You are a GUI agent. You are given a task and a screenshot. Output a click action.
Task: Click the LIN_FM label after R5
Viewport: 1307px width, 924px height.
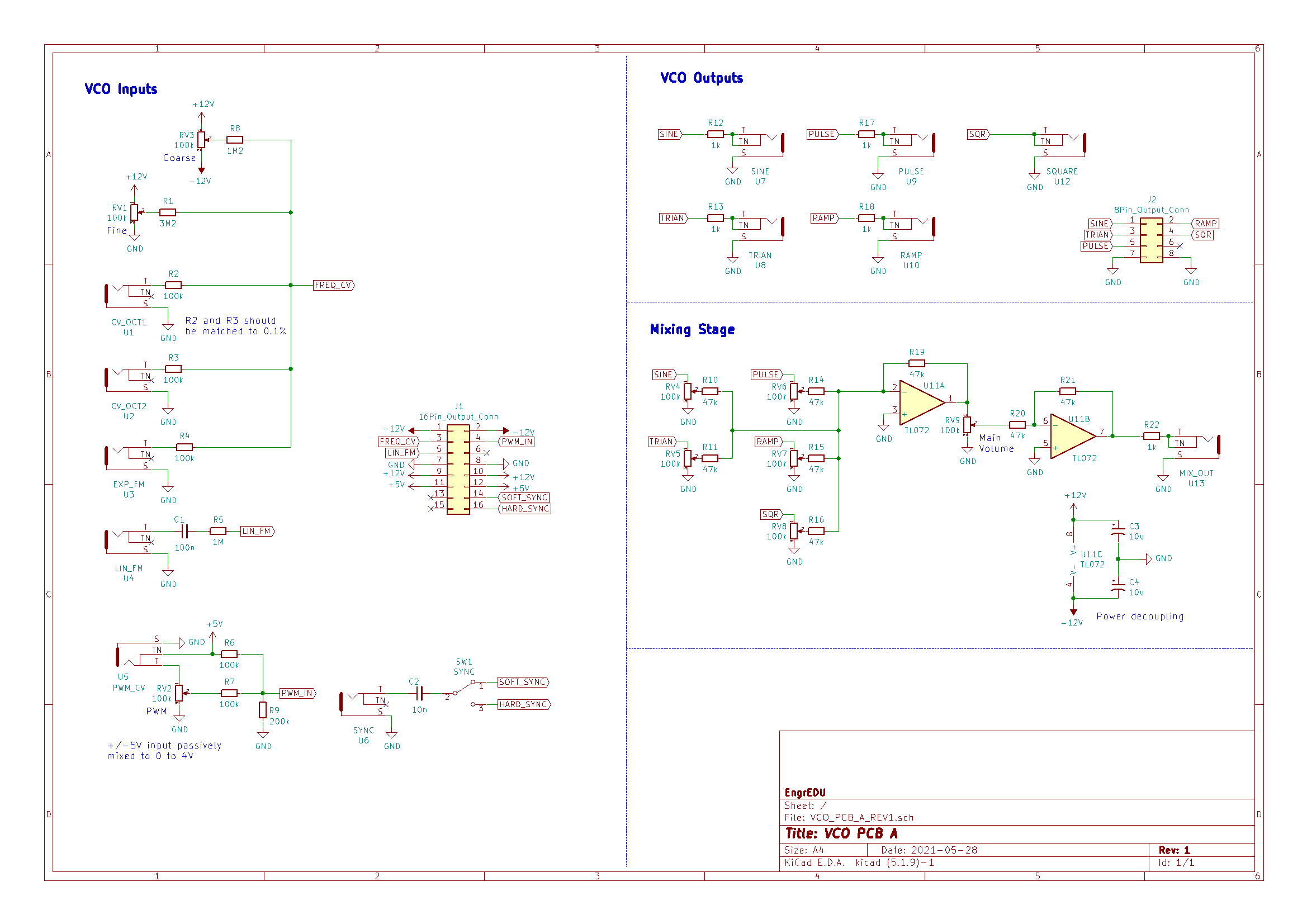tap(257, 531)
